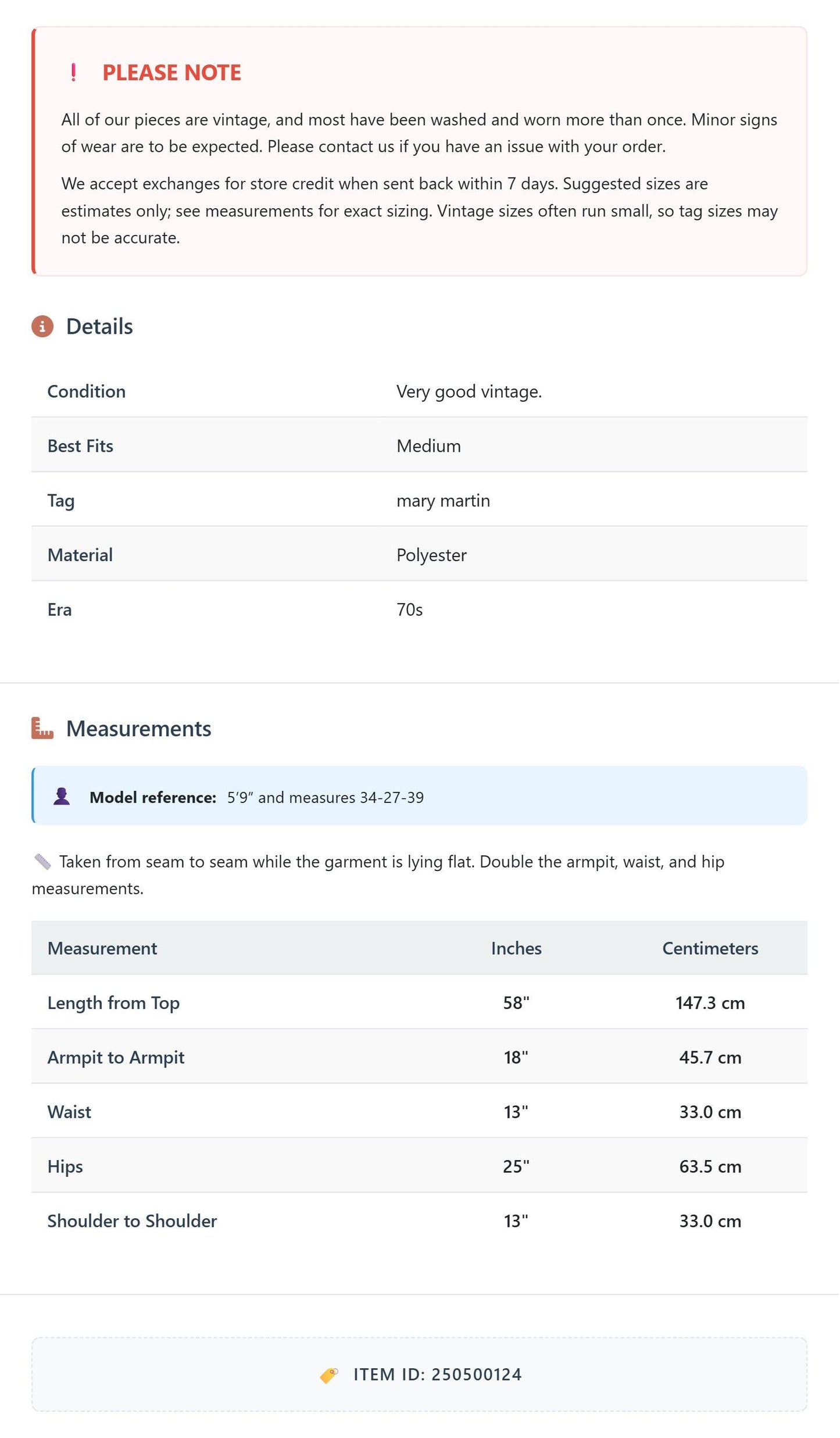Image resolution: width=840 pixels, height=1438 pixels.
Task: Select the Condition row in Details
Action: click(x=419, y=391)
